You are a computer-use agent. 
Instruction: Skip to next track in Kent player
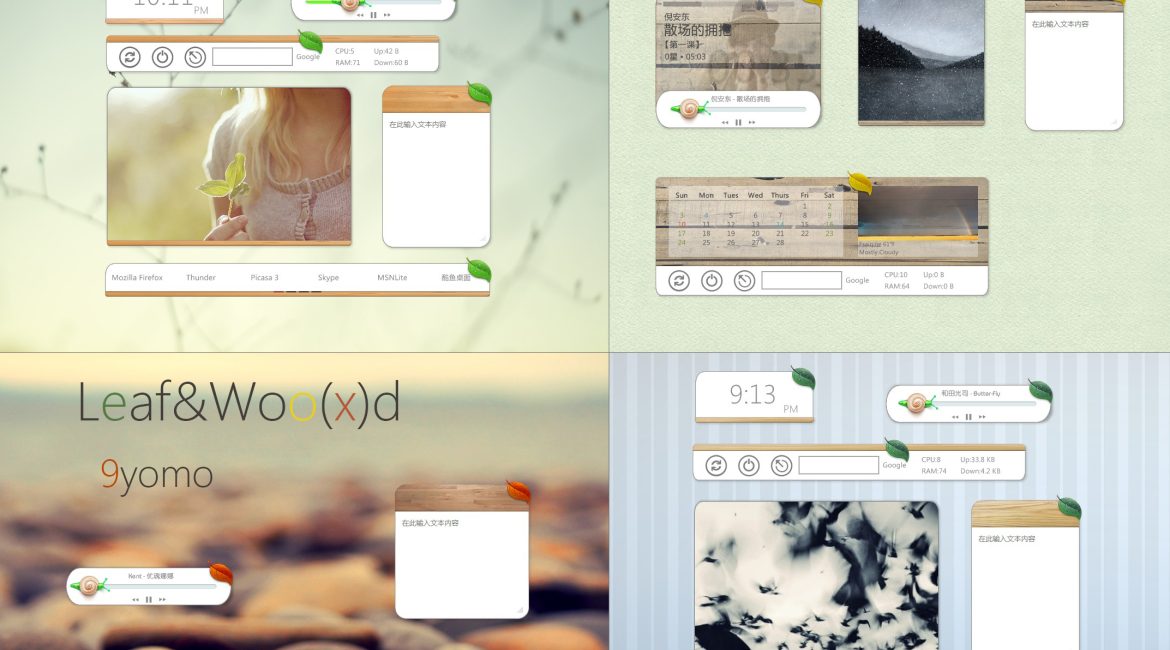point(163,600)
